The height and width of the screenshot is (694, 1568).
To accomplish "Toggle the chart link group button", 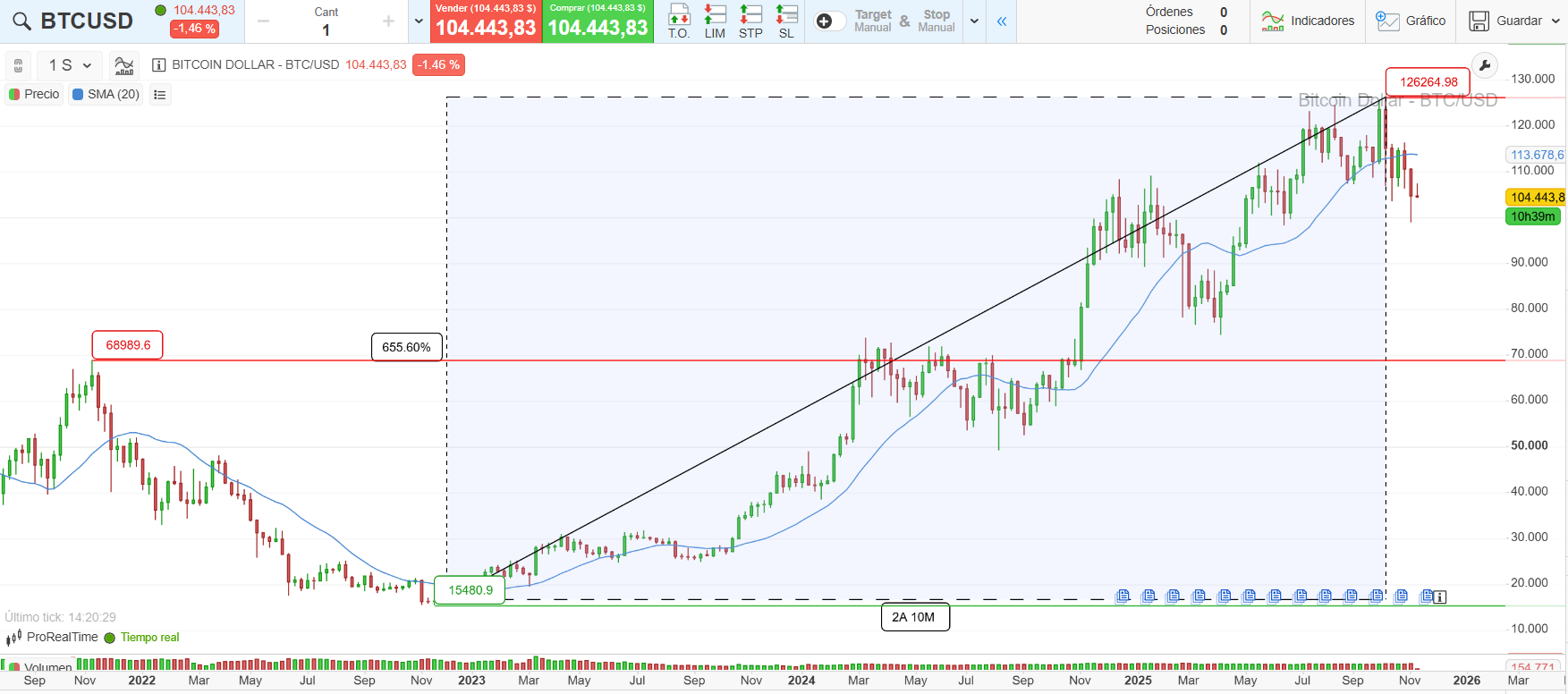I will click(x=18, y=65).
